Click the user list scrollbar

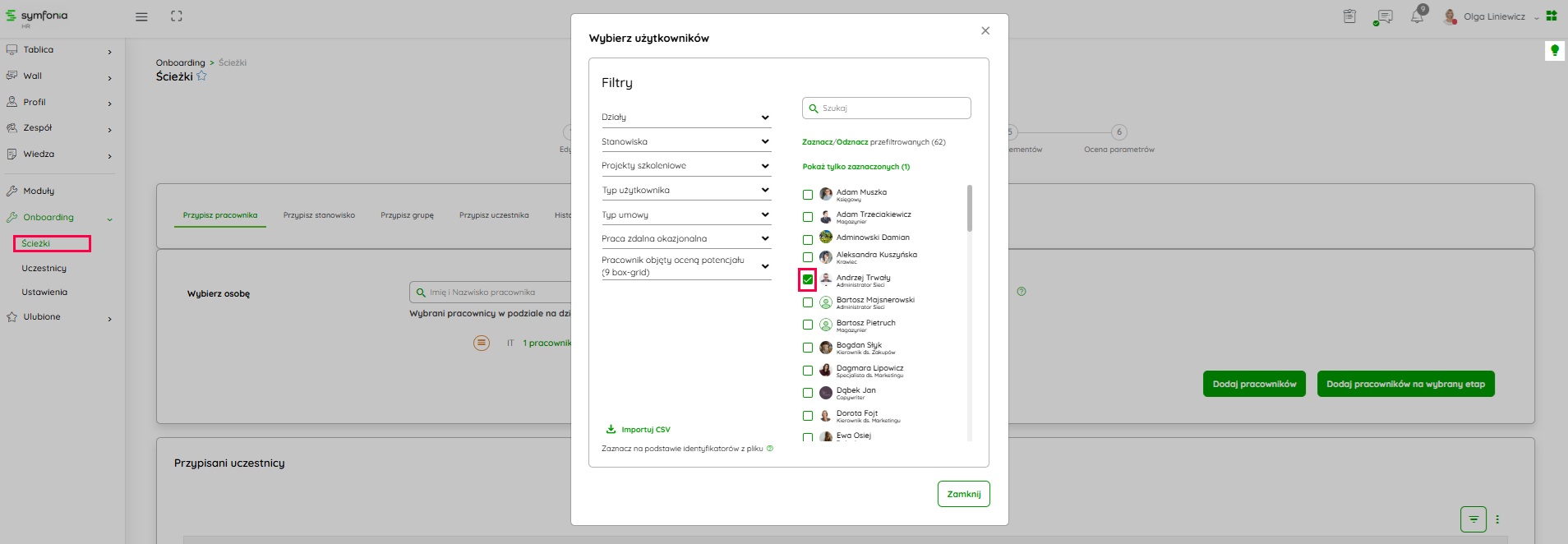[970, 209]
